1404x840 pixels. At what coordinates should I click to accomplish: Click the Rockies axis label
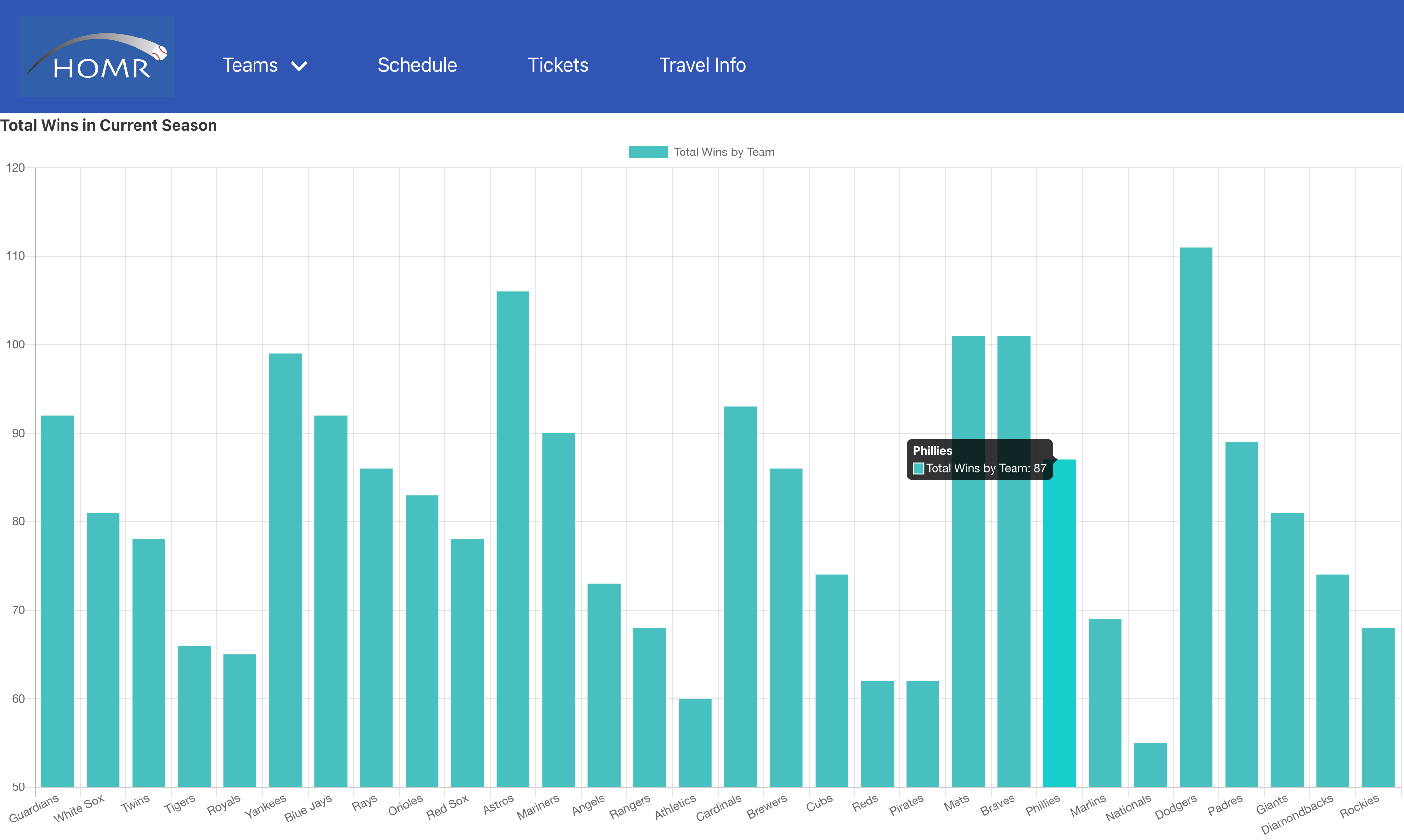pyautogui.click(x=1359, y=805)
